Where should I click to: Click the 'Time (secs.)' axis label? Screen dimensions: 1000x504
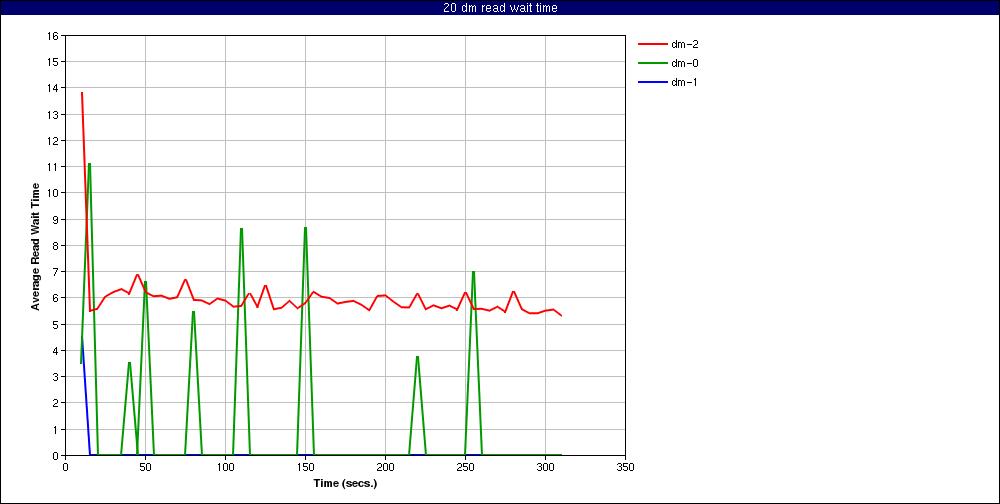(x=345, y=483)
